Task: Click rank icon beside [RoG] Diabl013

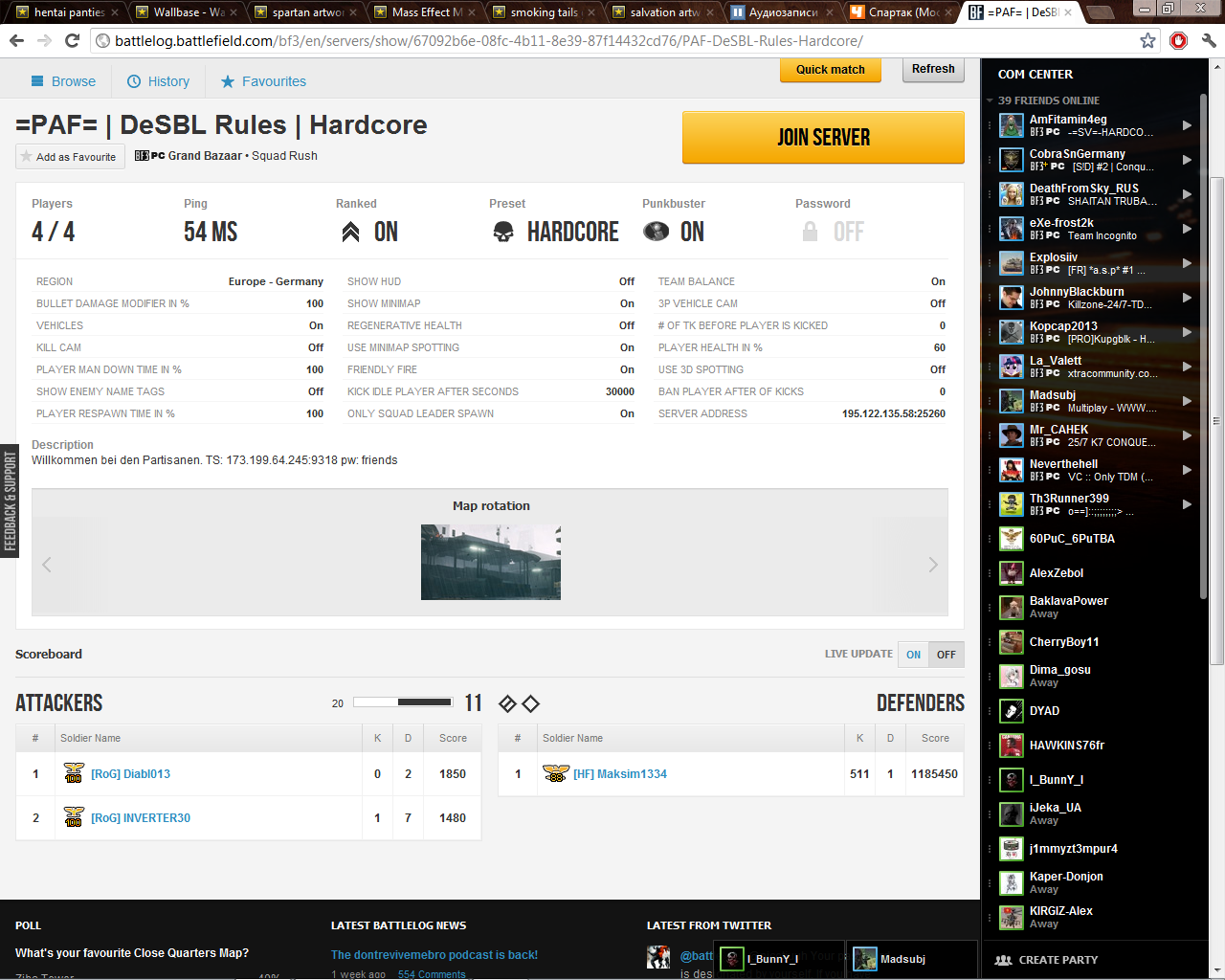Action: pos(74,773)
